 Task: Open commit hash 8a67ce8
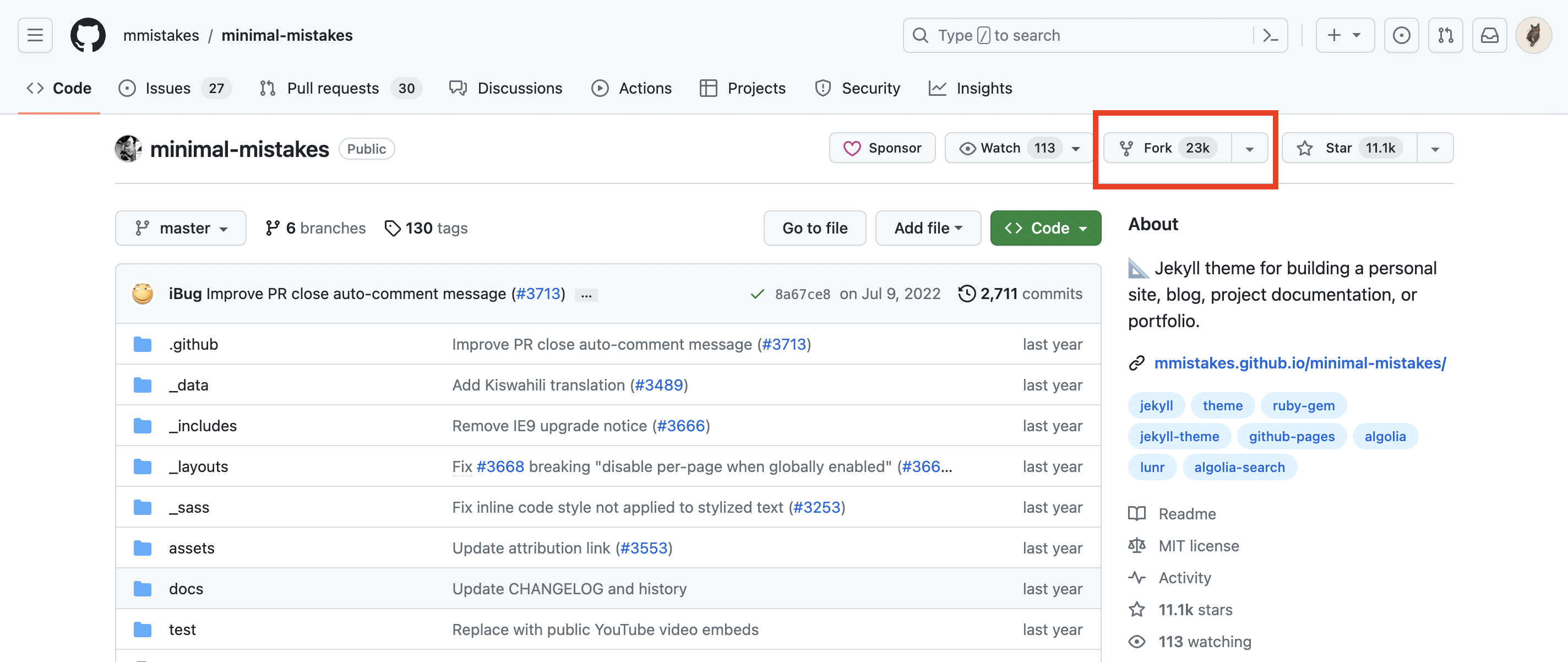pyautogui.click(x=802, y=294)
